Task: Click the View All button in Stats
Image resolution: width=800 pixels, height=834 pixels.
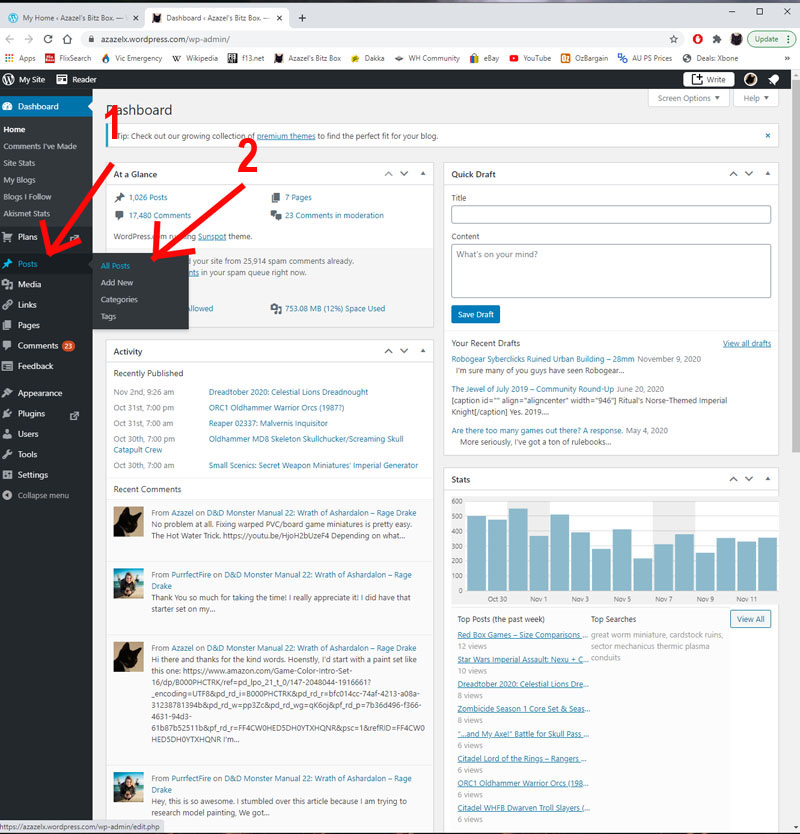Action: pyautogui.click(x=750, y=619)
